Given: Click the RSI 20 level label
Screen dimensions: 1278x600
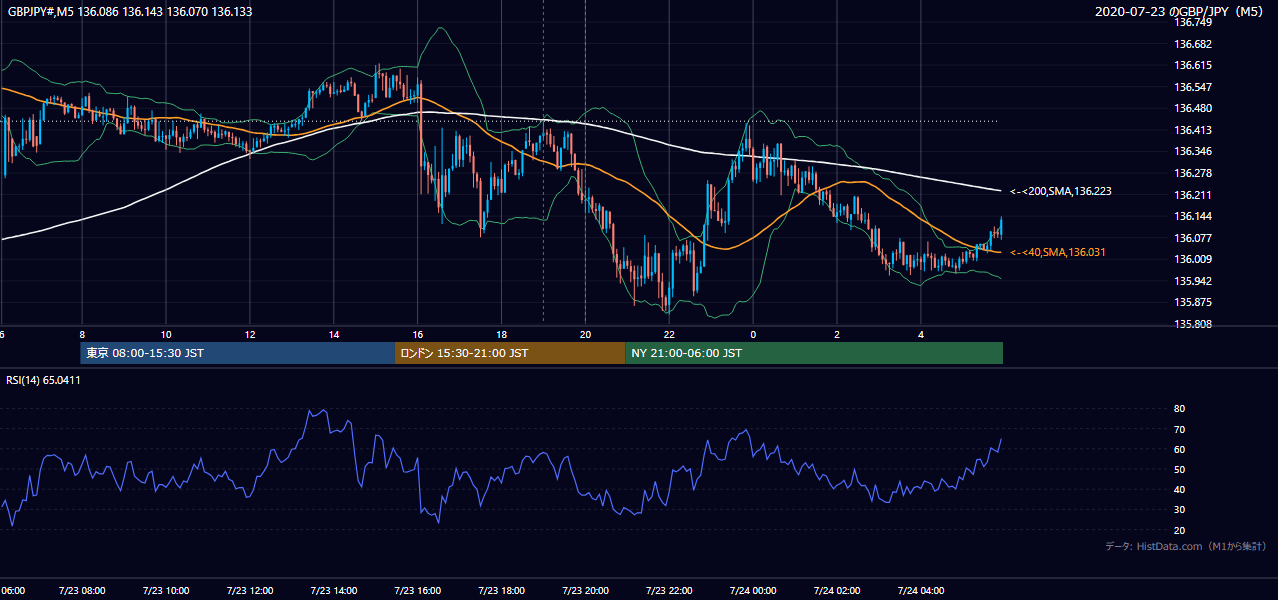Looking at the screenshot, I should click(x=1179, y=530).
